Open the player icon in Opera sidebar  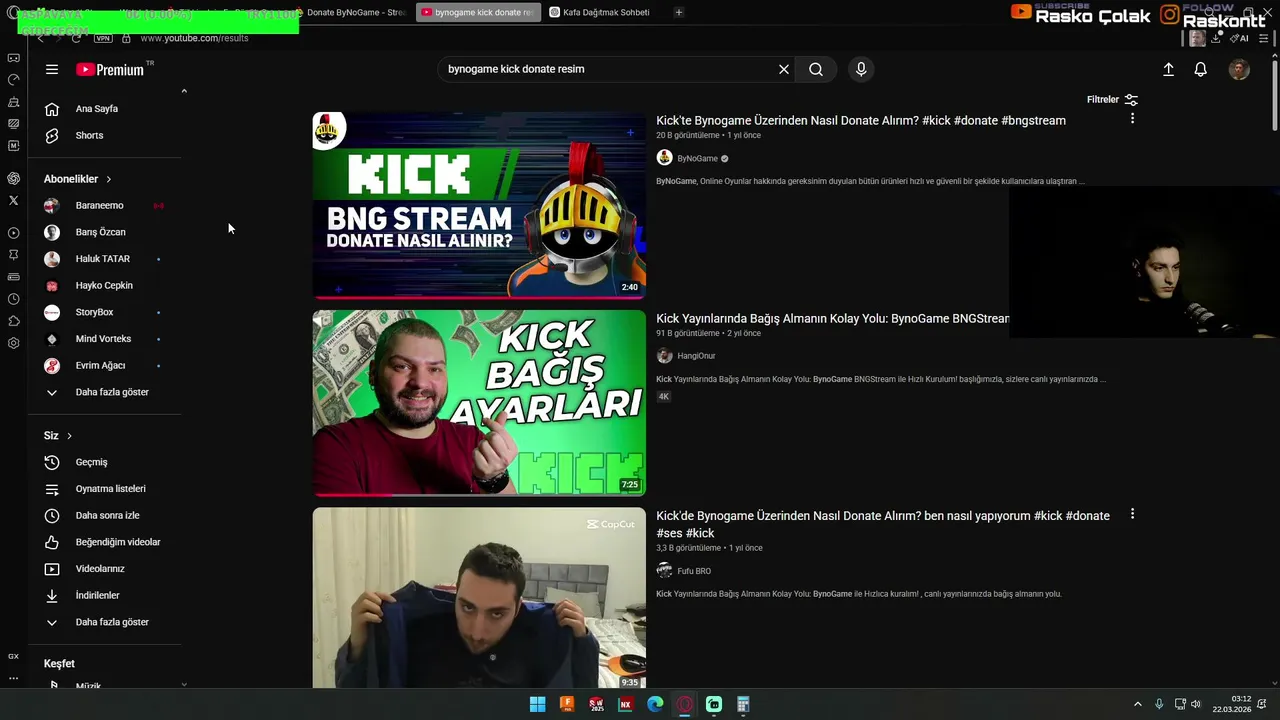pos(13,233)
